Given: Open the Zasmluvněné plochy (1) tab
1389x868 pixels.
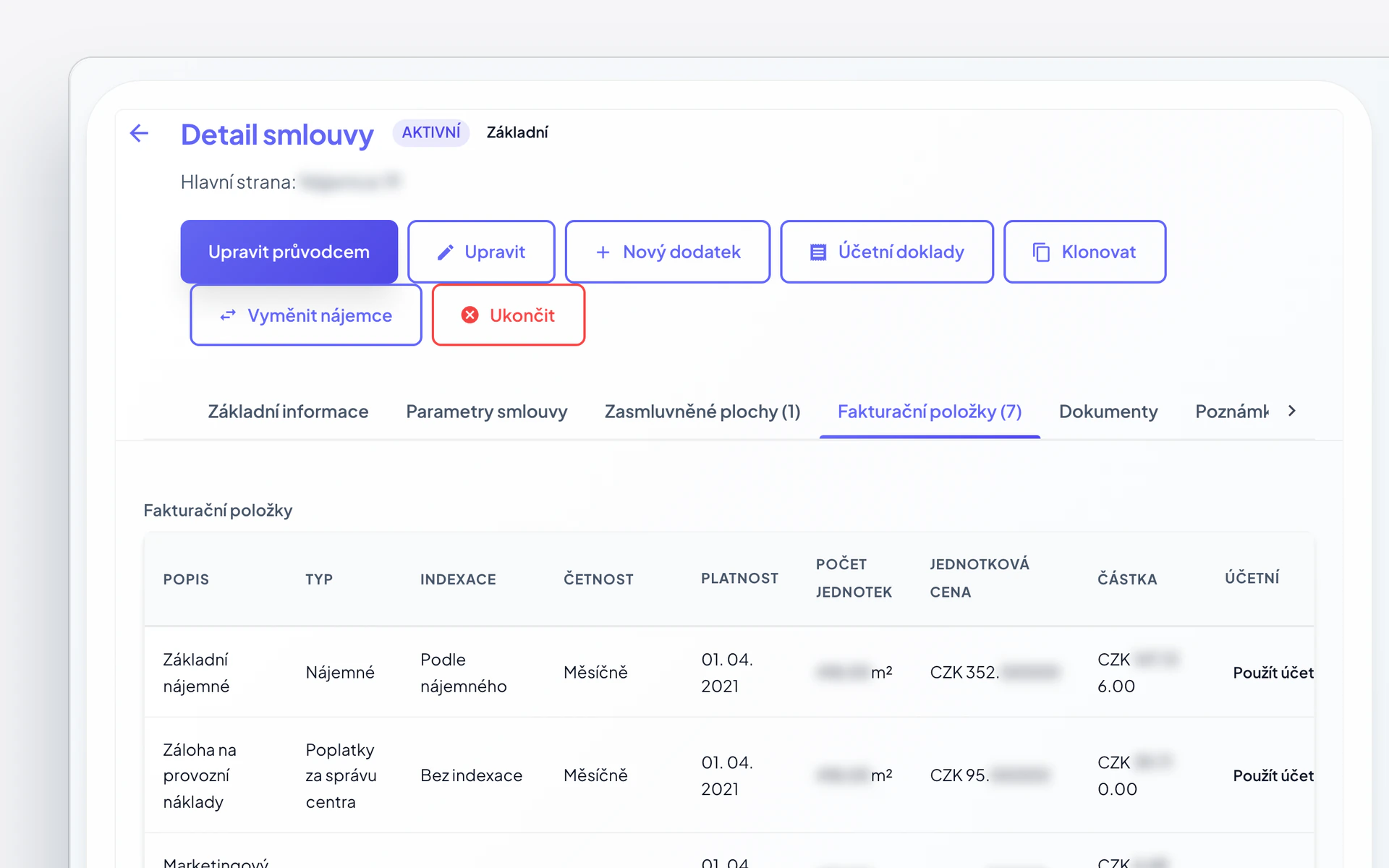Looking at the screenshot, I should pyautogui.click(x=702, y=412).
